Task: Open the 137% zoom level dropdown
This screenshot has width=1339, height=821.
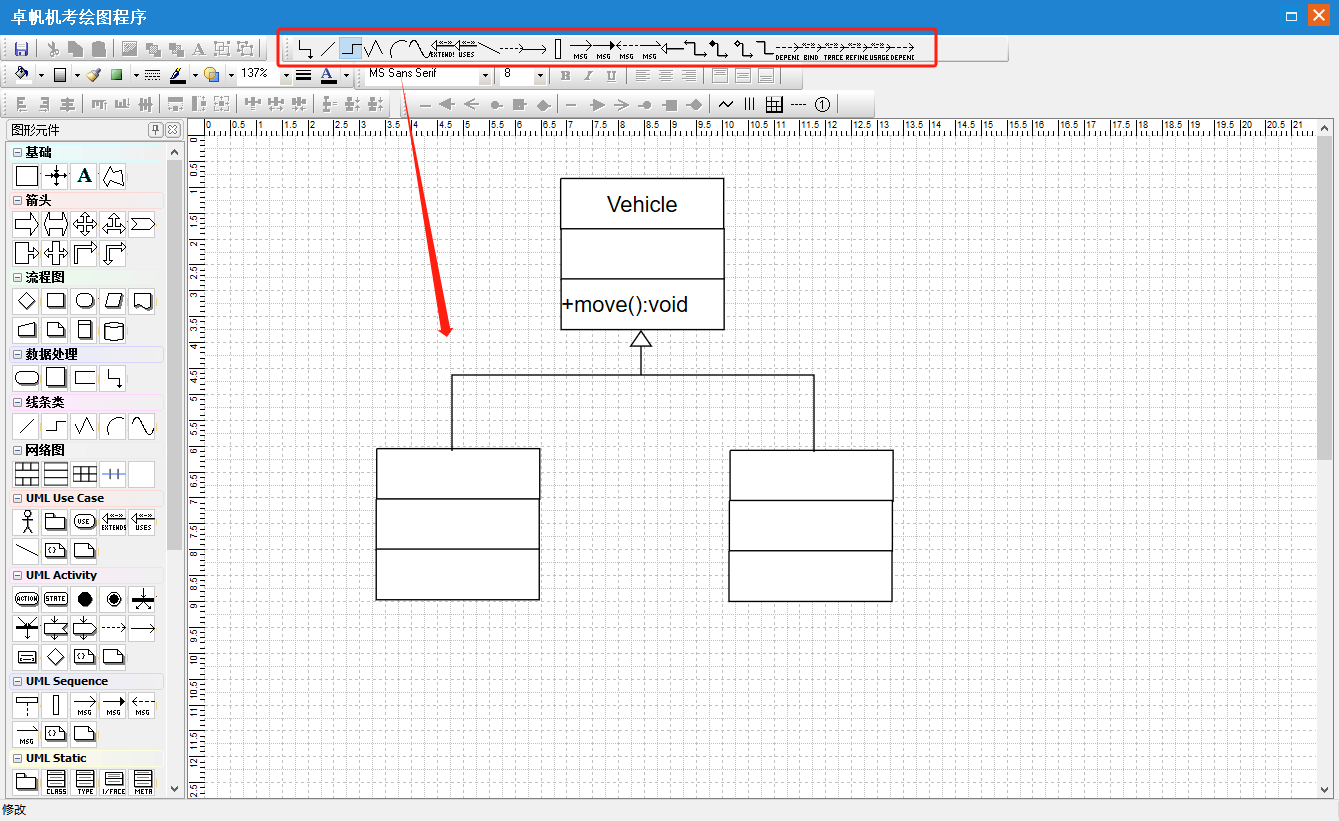Action: point(285,75)
